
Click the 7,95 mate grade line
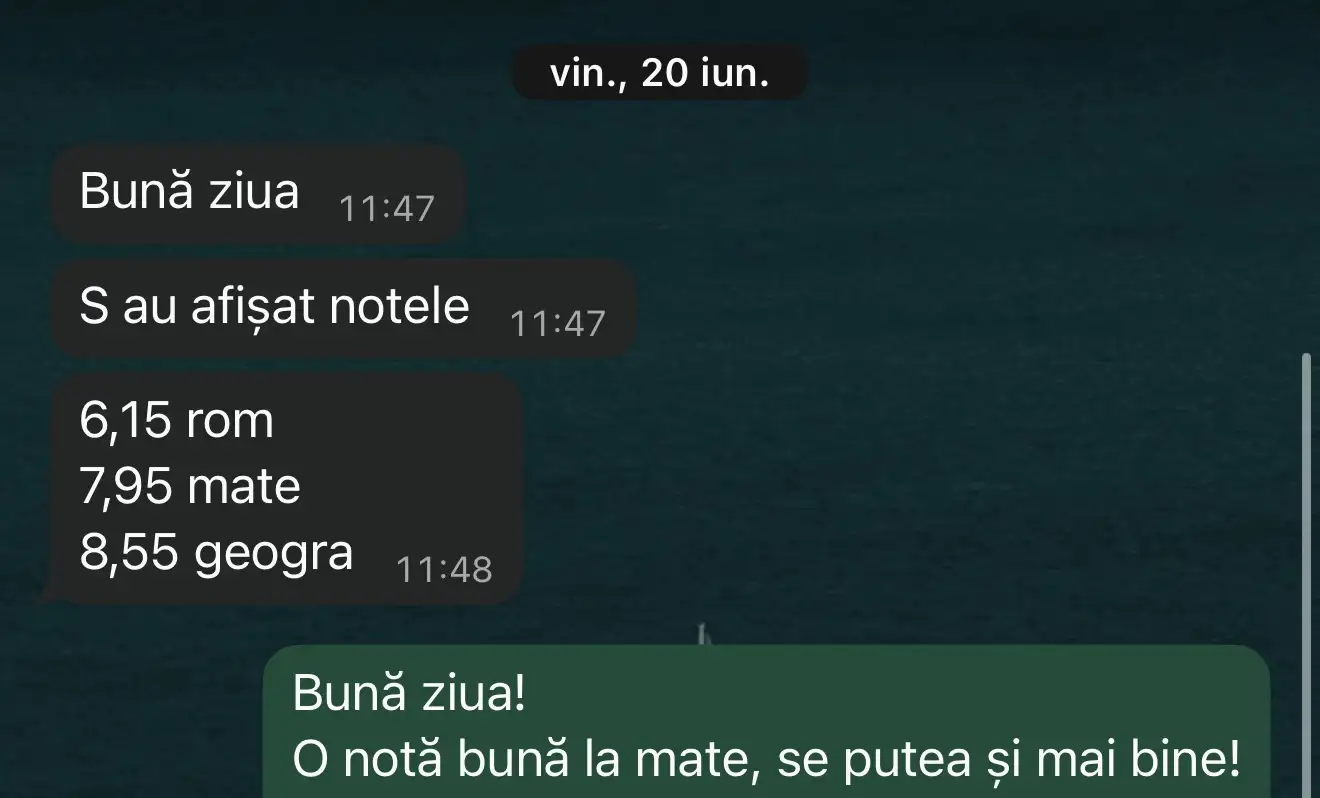(190, 487)
